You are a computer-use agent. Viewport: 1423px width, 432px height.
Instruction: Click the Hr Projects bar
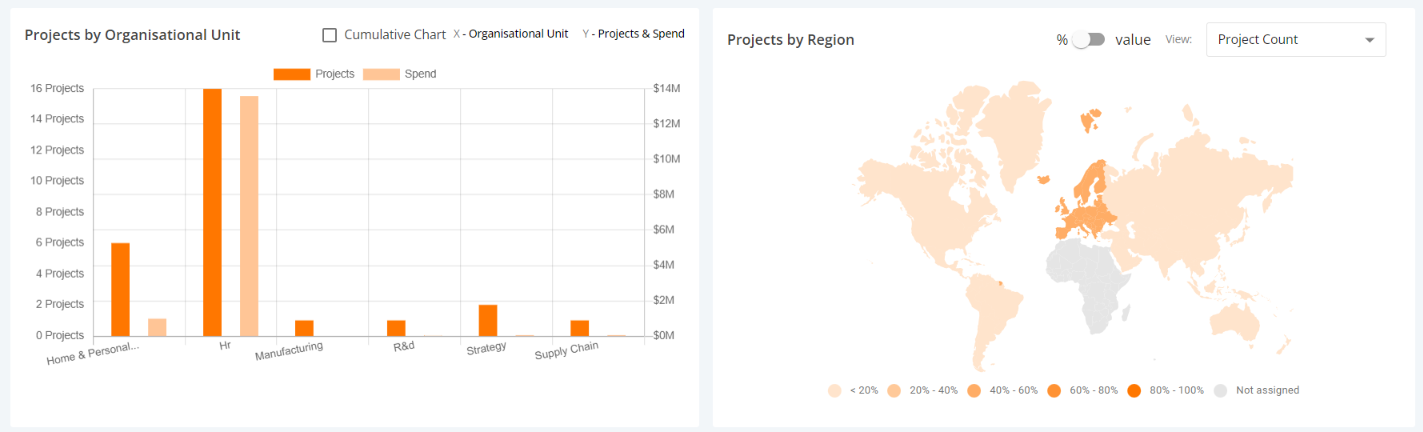point(212,212)
